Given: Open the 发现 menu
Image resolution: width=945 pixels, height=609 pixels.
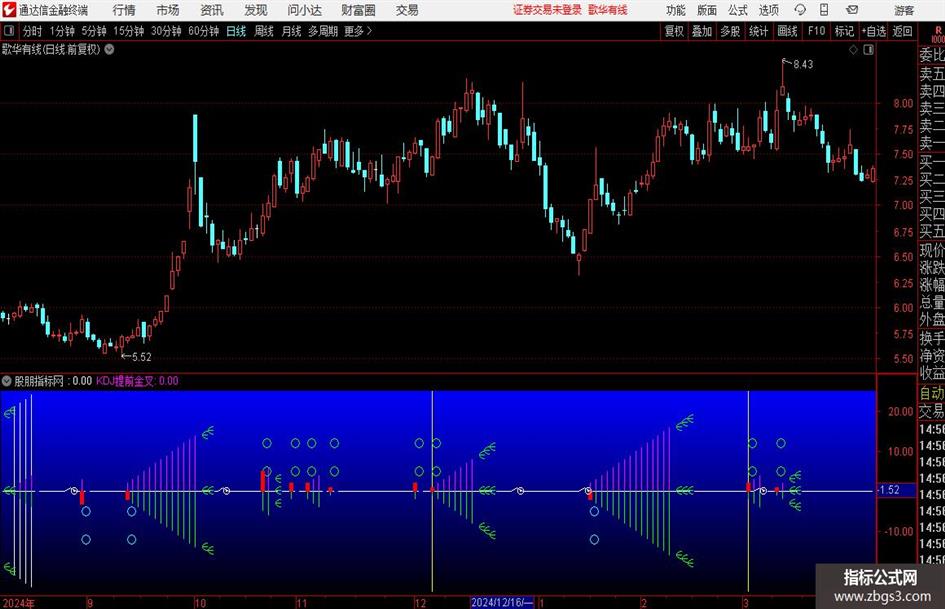Looking at the screenshot, I should point(256,10).
